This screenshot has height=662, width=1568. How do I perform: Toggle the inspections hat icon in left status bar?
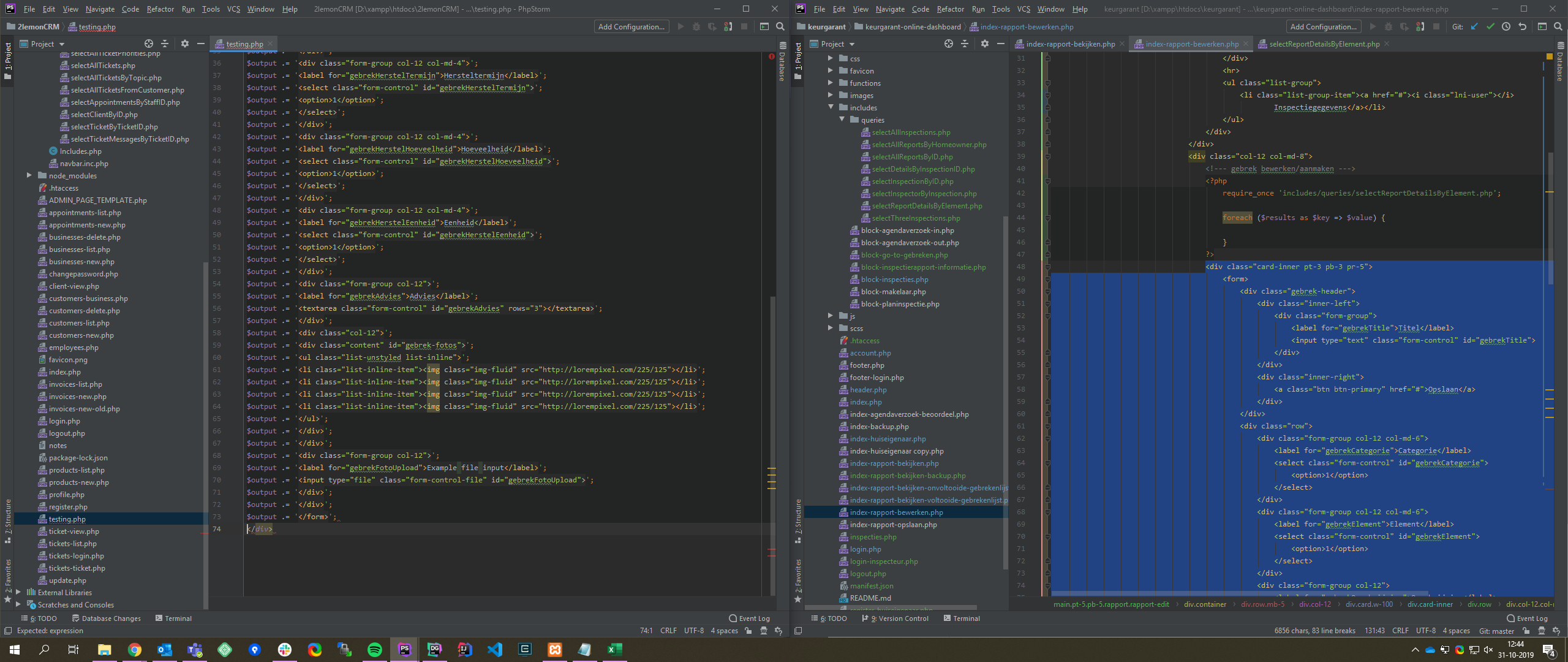pyautogui.click(x=764, y=631)
